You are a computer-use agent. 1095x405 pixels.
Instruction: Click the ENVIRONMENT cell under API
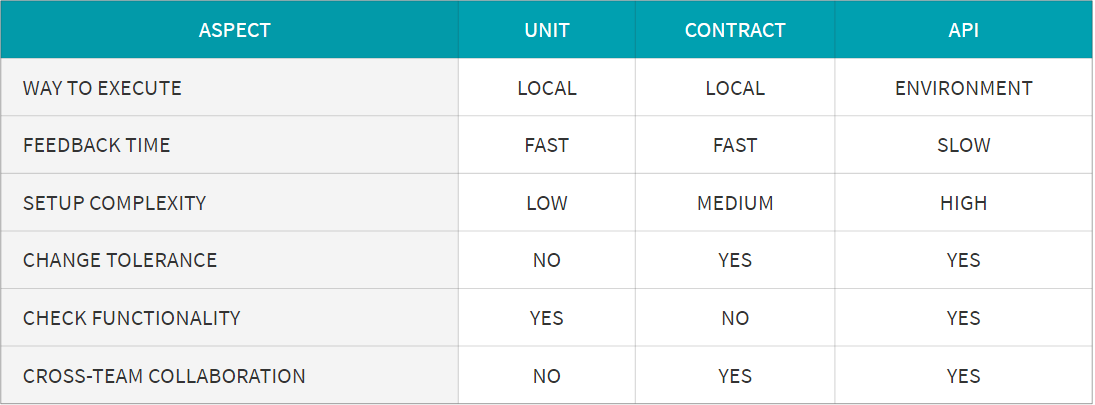pos(964,89)
